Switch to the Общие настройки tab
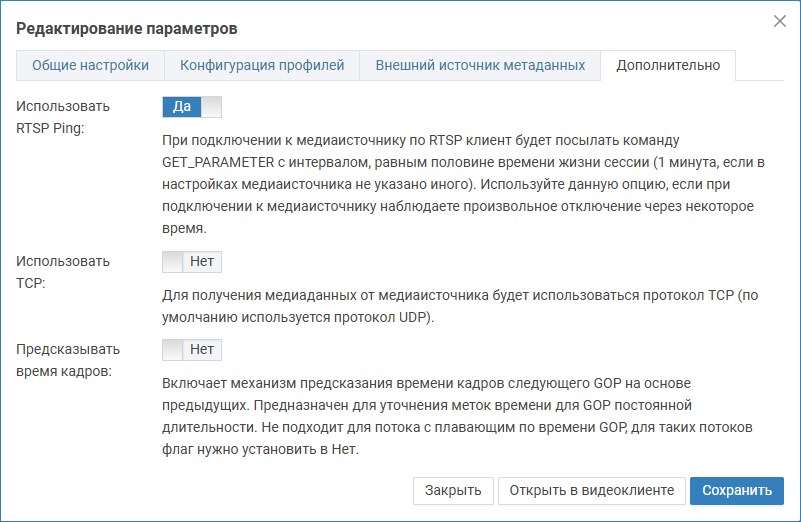Image resolution: width=801 pixels, height=522 pixels. click(x=90, y=65)
